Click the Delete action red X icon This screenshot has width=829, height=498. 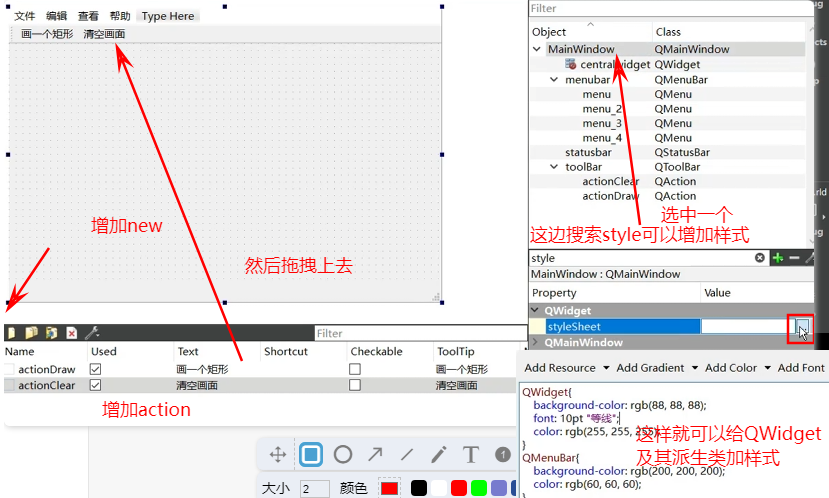click(71, 333)
